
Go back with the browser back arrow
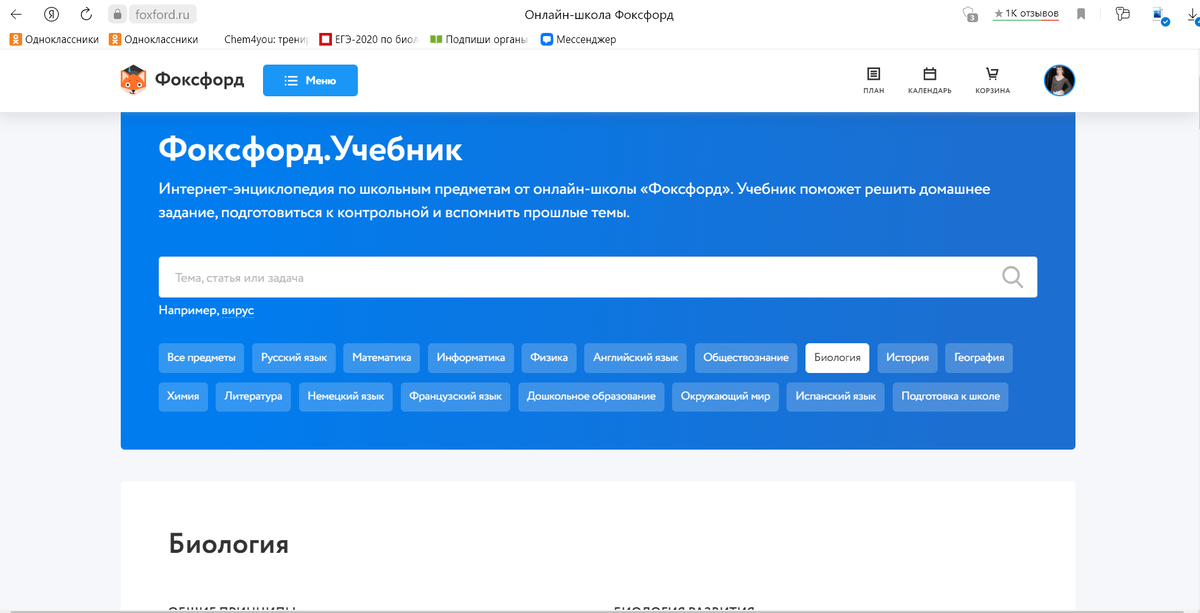pos(16,15)
